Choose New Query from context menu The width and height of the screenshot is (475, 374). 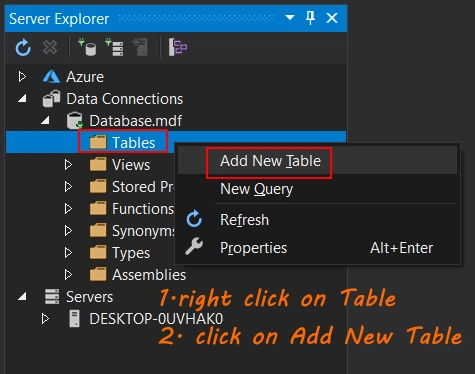click(x=317, y=189)
